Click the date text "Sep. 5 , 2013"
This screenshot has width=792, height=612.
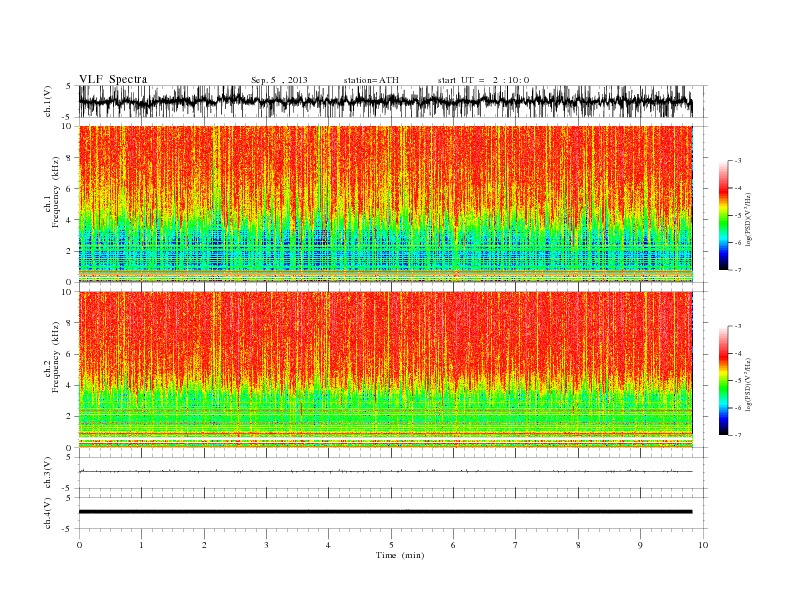click(279, 80)
